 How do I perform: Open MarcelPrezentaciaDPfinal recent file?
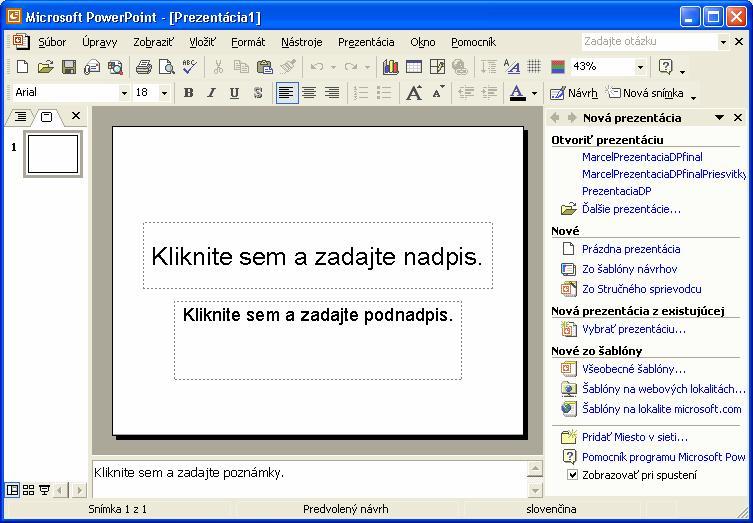point(642,157)
